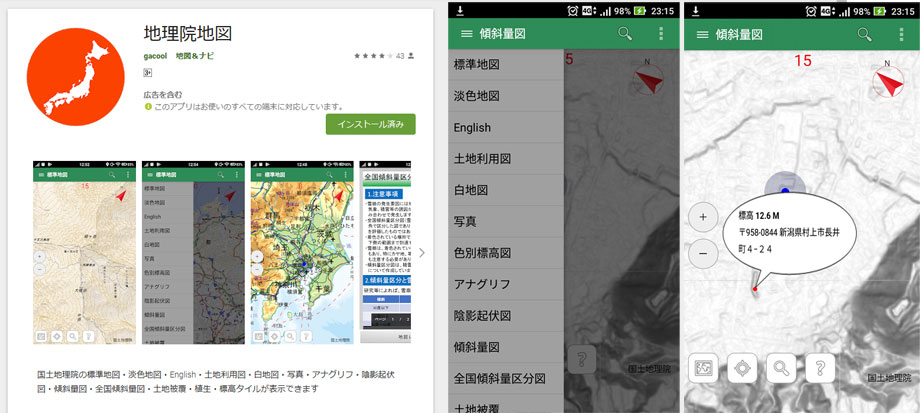
Task: Tap question mark help button on right map
Action: pyautogui.click(x=820, y=368)
